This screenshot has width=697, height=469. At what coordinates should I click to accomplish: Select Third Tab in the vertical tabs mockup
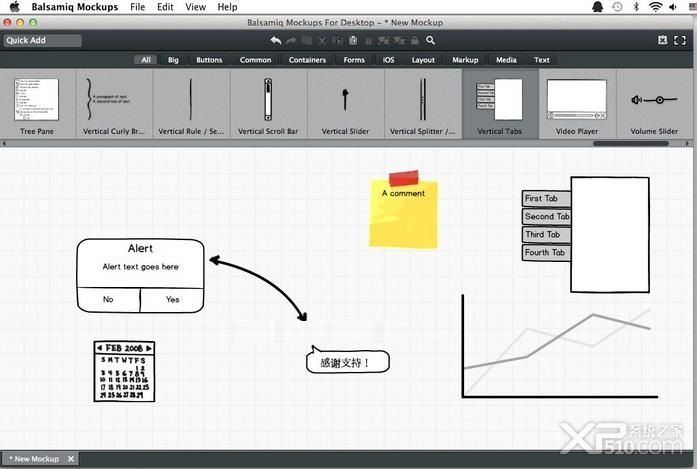(546, 234)
